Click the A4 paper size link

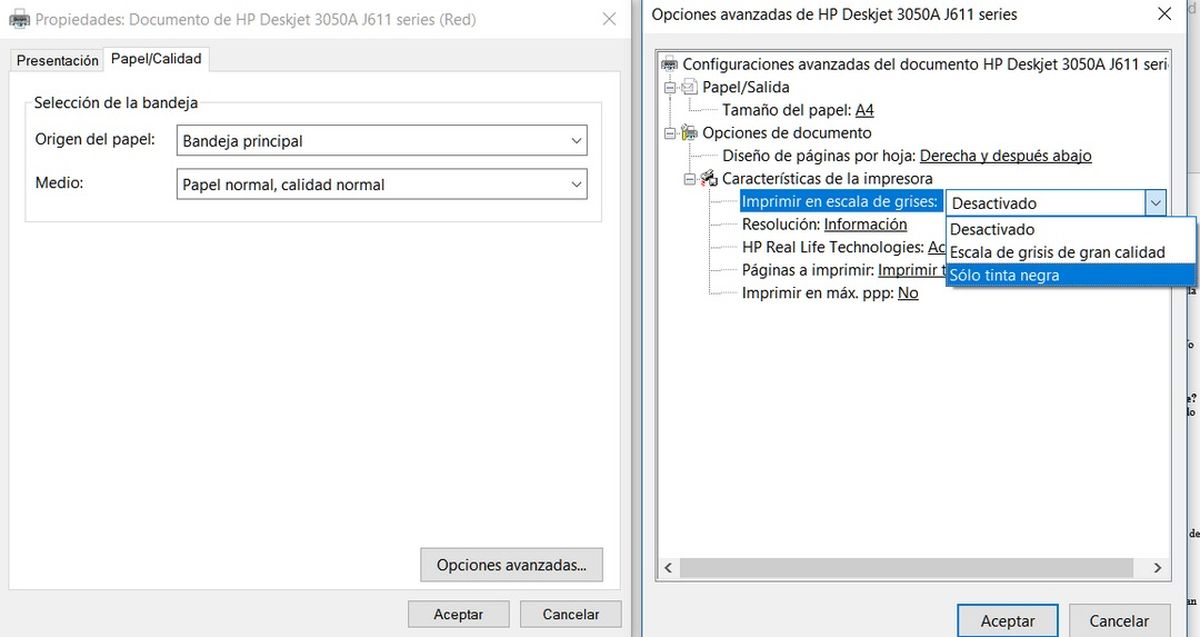click(864, 109)
